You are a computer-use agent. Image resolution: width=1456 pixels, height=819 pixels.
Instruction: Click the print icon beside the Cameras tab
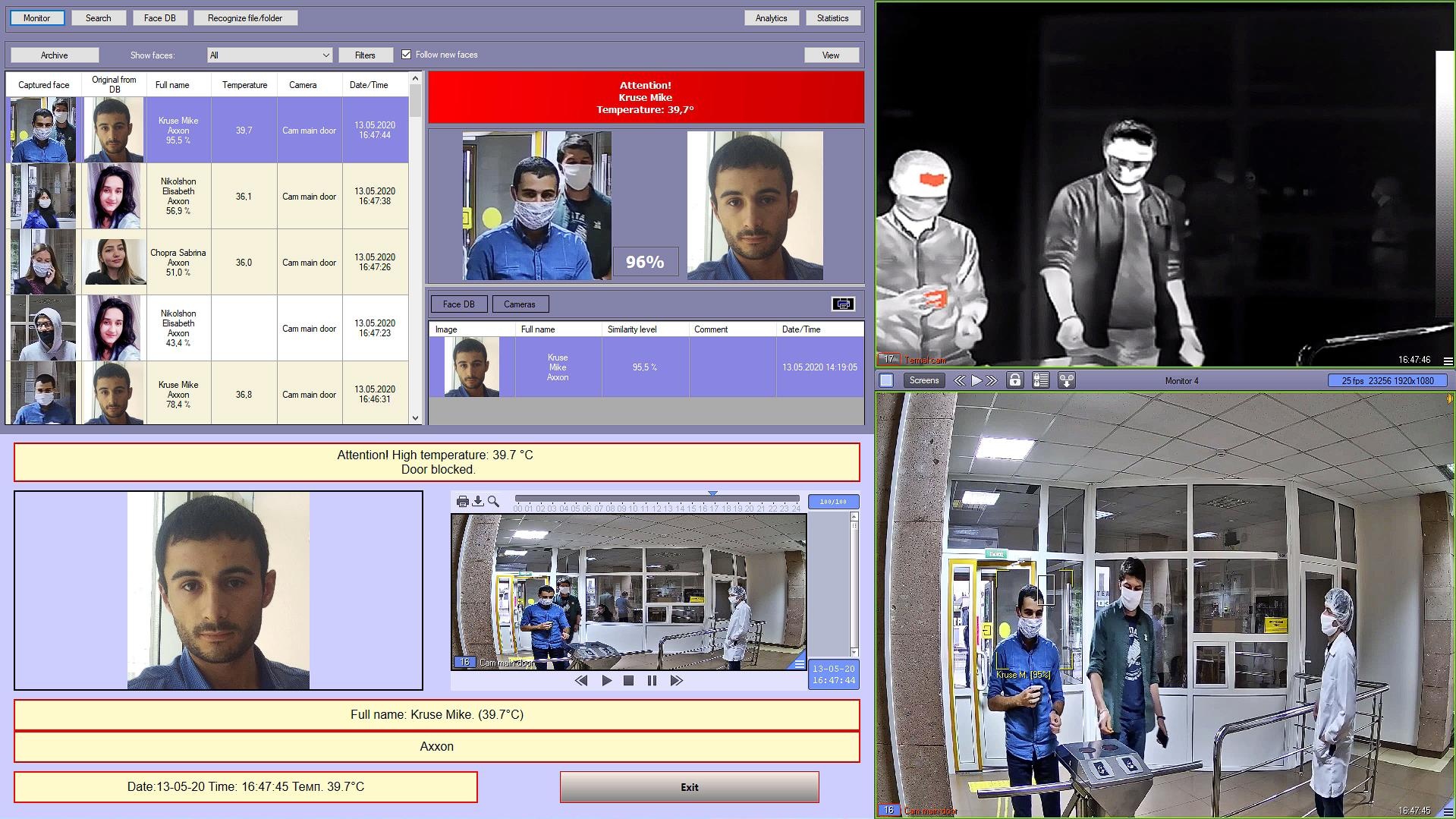(x=843, y=304)
